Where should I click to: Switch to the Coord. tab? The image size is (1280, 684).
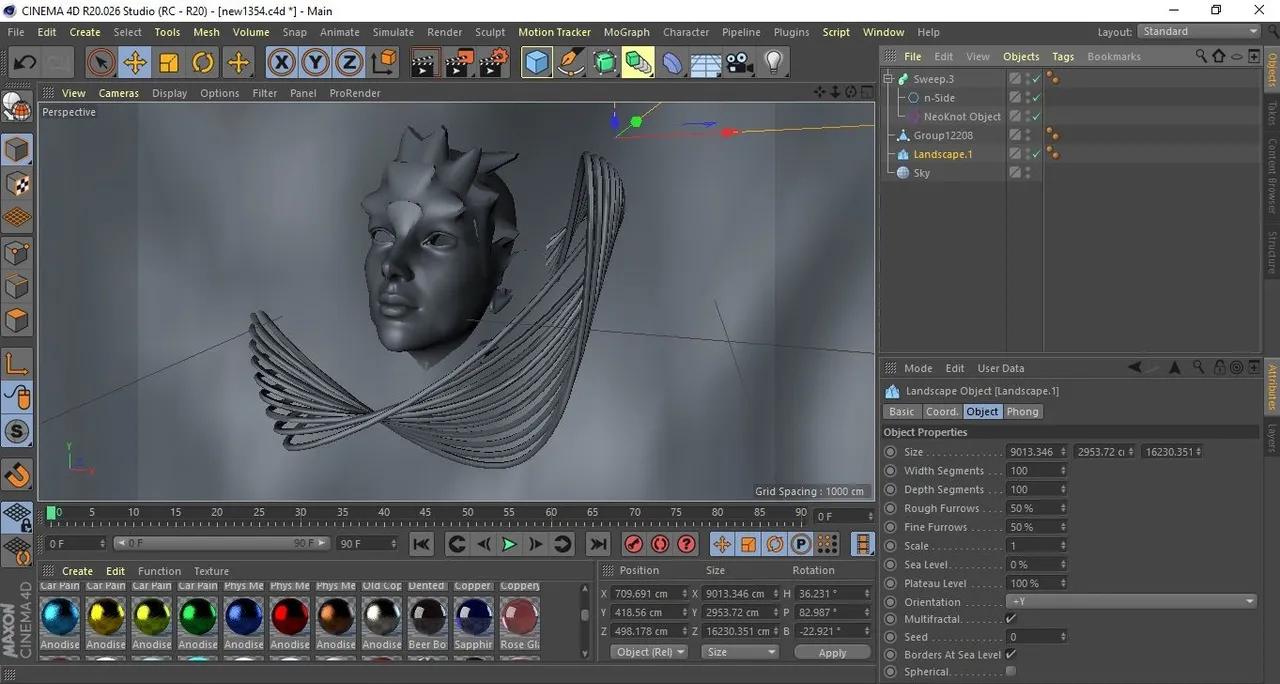(x=942, y=412)
